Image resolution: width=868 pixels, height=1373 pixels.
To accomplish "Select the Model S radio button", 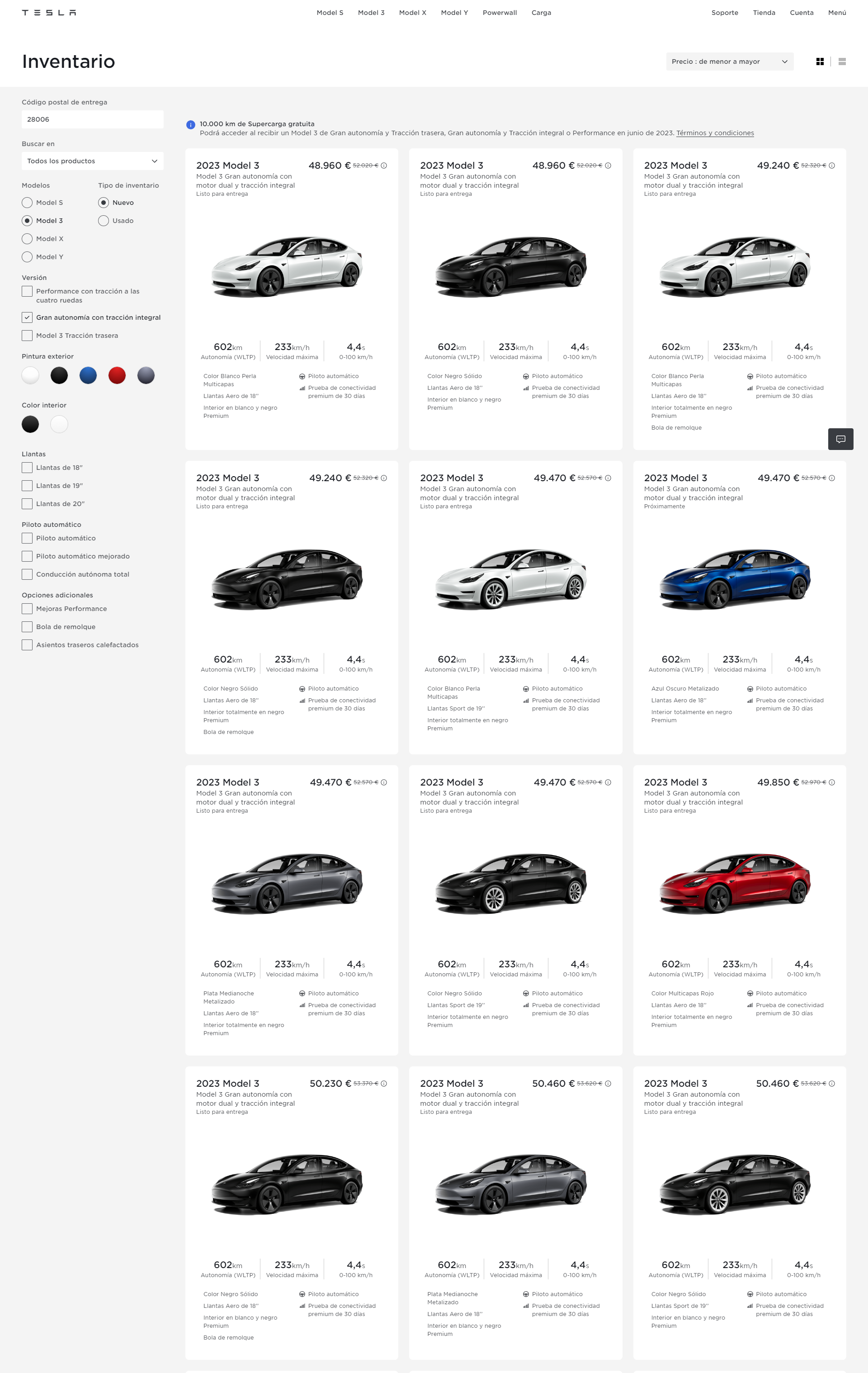I will 27,203.
